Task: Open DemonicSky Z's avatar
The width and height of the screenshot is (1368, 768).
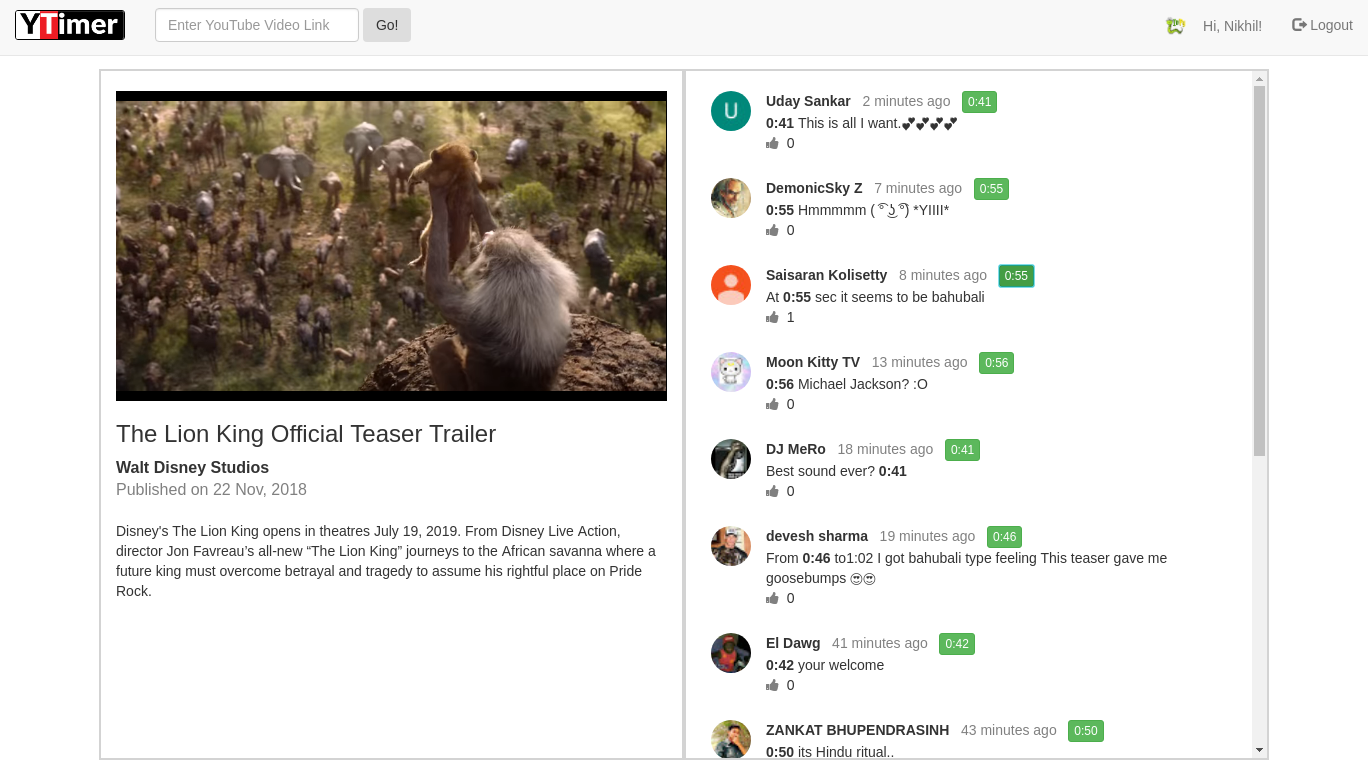Action: point(731,198)
